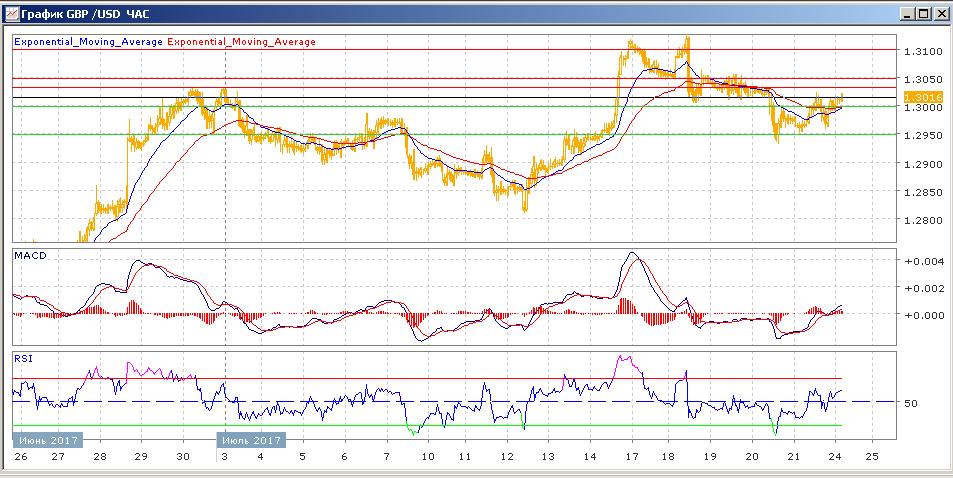This screenshot has width=953, height=478.
Task: Close the GBP/USD chart window
Action: pos(940,14)
